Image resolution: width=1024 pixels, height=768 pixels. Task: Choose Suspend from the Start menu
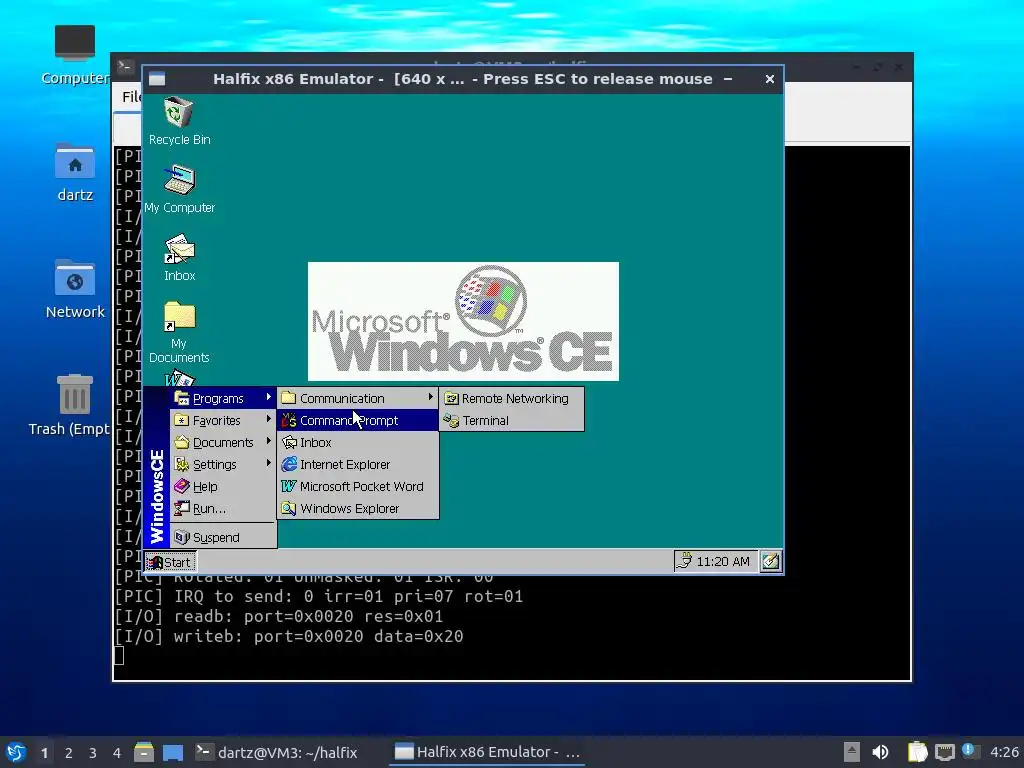[x=222, y=537]
